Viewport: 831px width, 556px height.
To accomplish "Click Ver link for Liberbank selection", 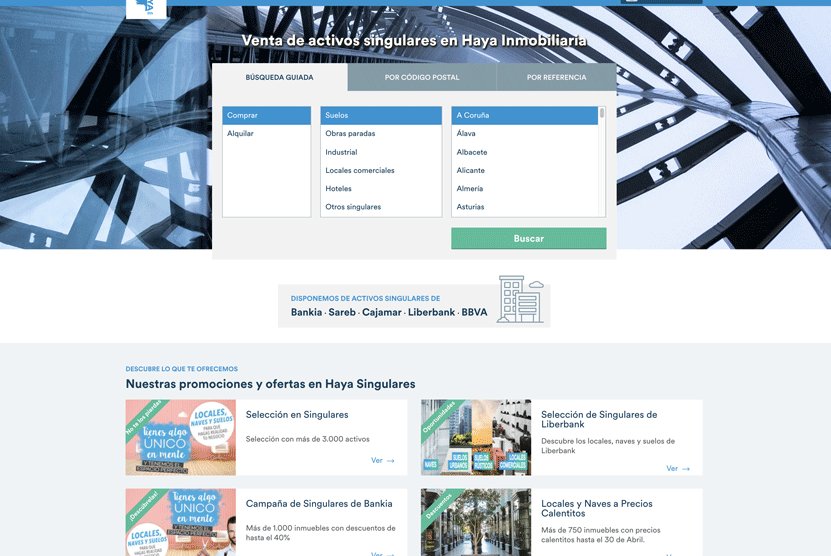I will pos(678,469).
